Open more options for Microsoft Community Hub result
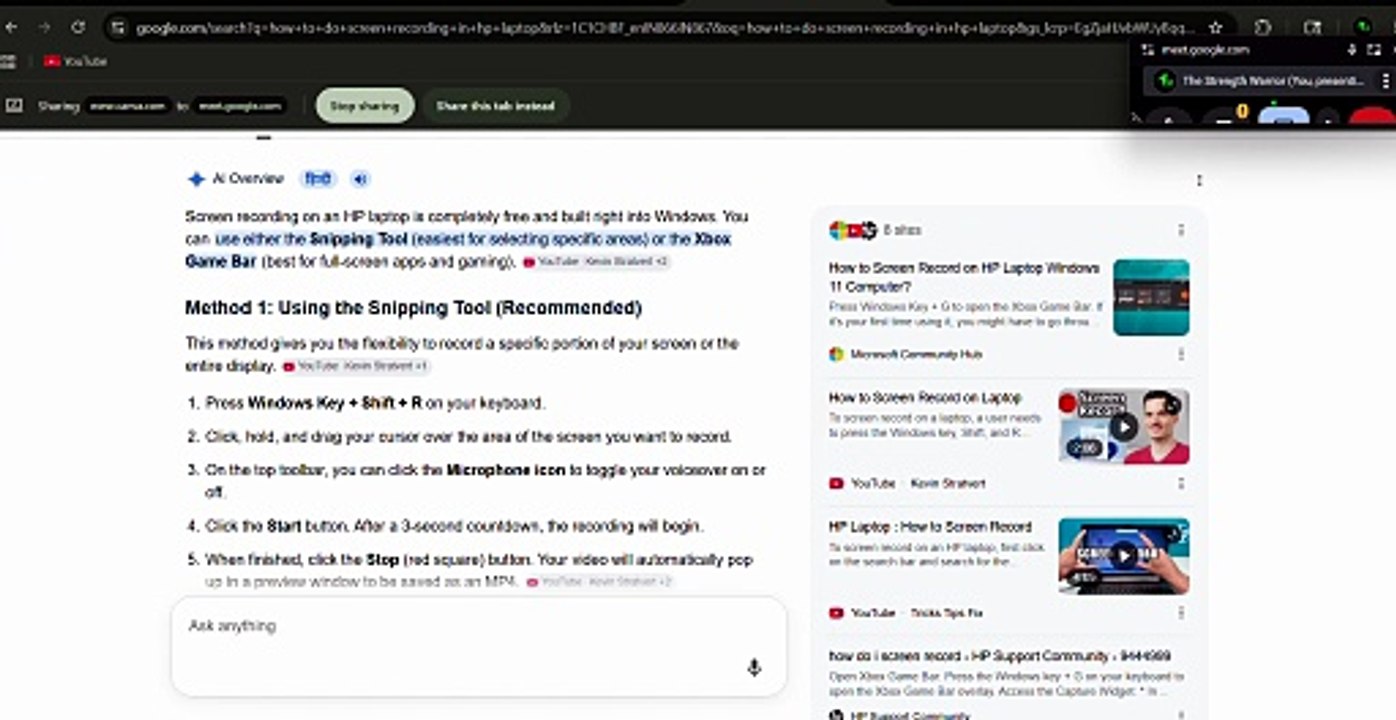 (1181, 354)
